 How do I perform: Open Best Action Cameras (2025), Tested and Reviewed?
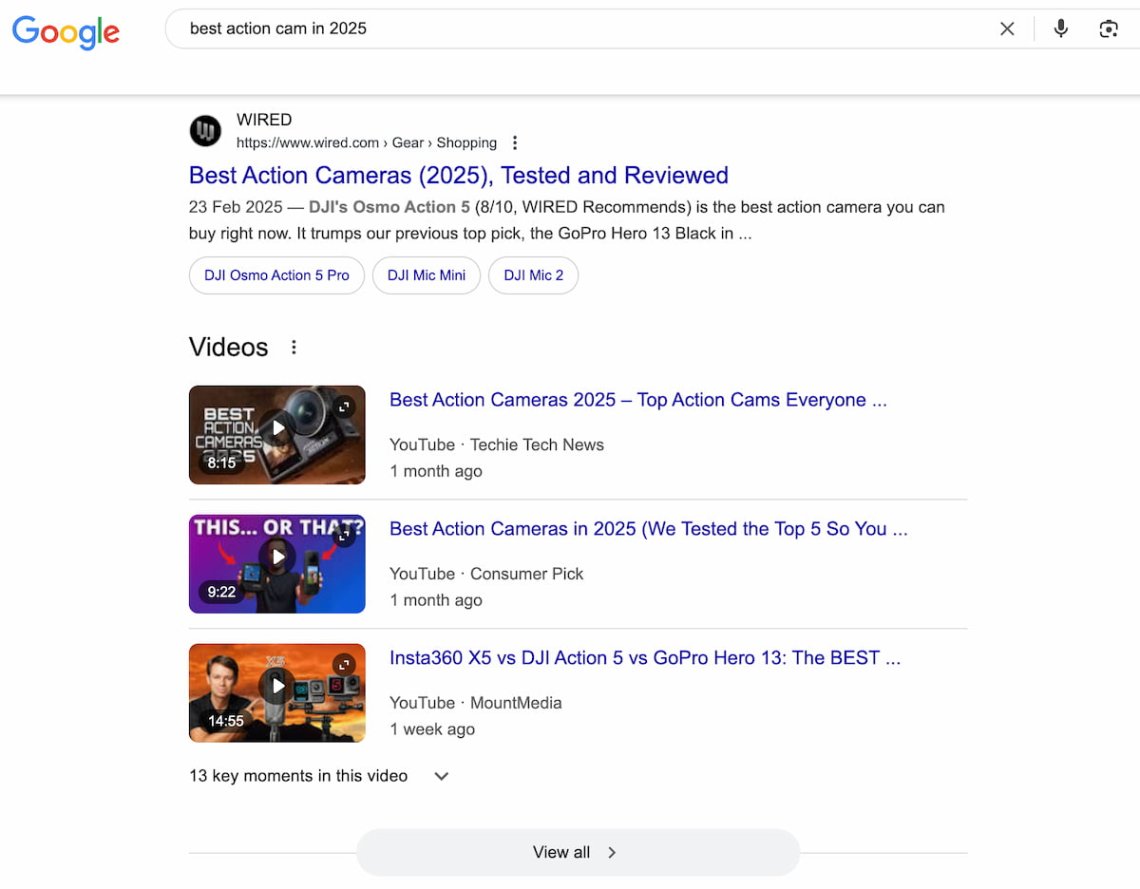(458, 175)
